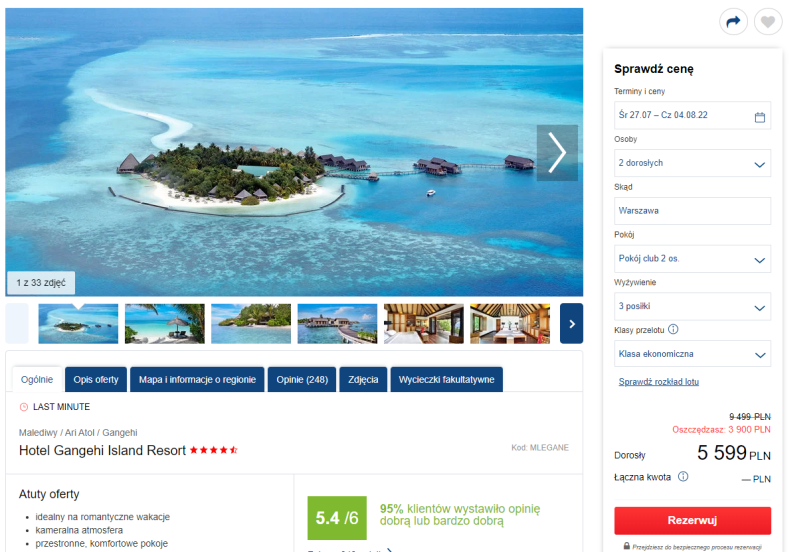Open Mapa i informacje o regionie tab

pos(197,380)
